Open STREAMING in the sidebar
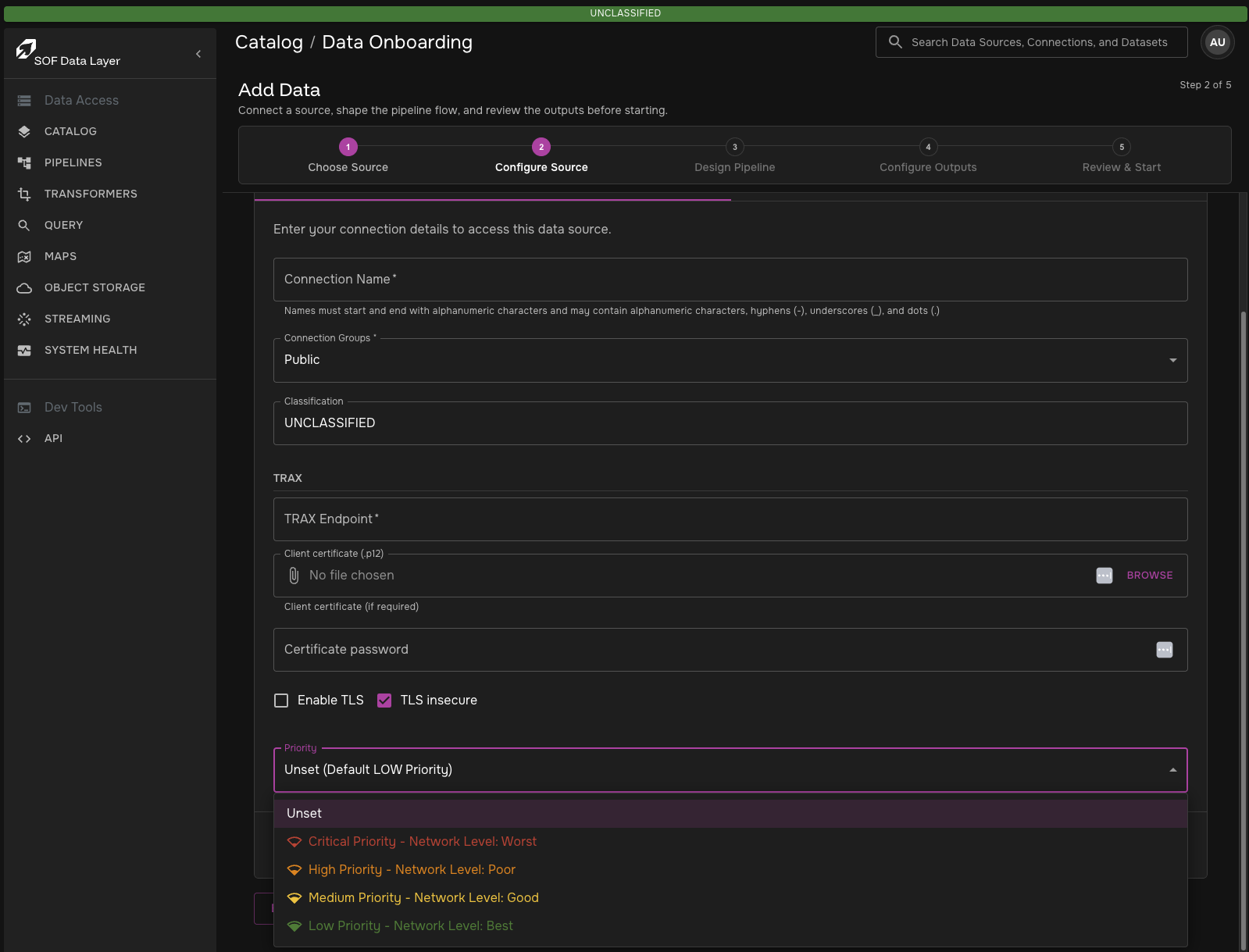The width and height of the screenshot is (1249, 952). coord(110,319)
